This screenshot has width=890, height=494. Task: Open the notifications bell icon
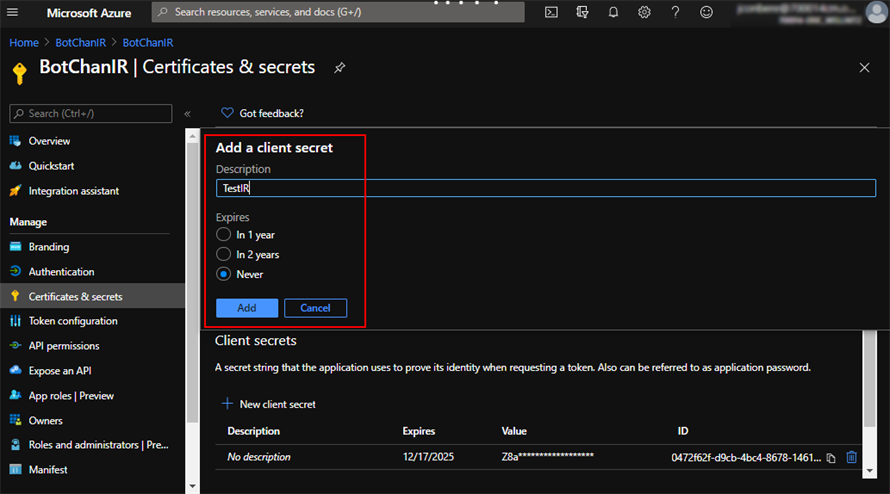pyautogui.click(x=613, y=12)
